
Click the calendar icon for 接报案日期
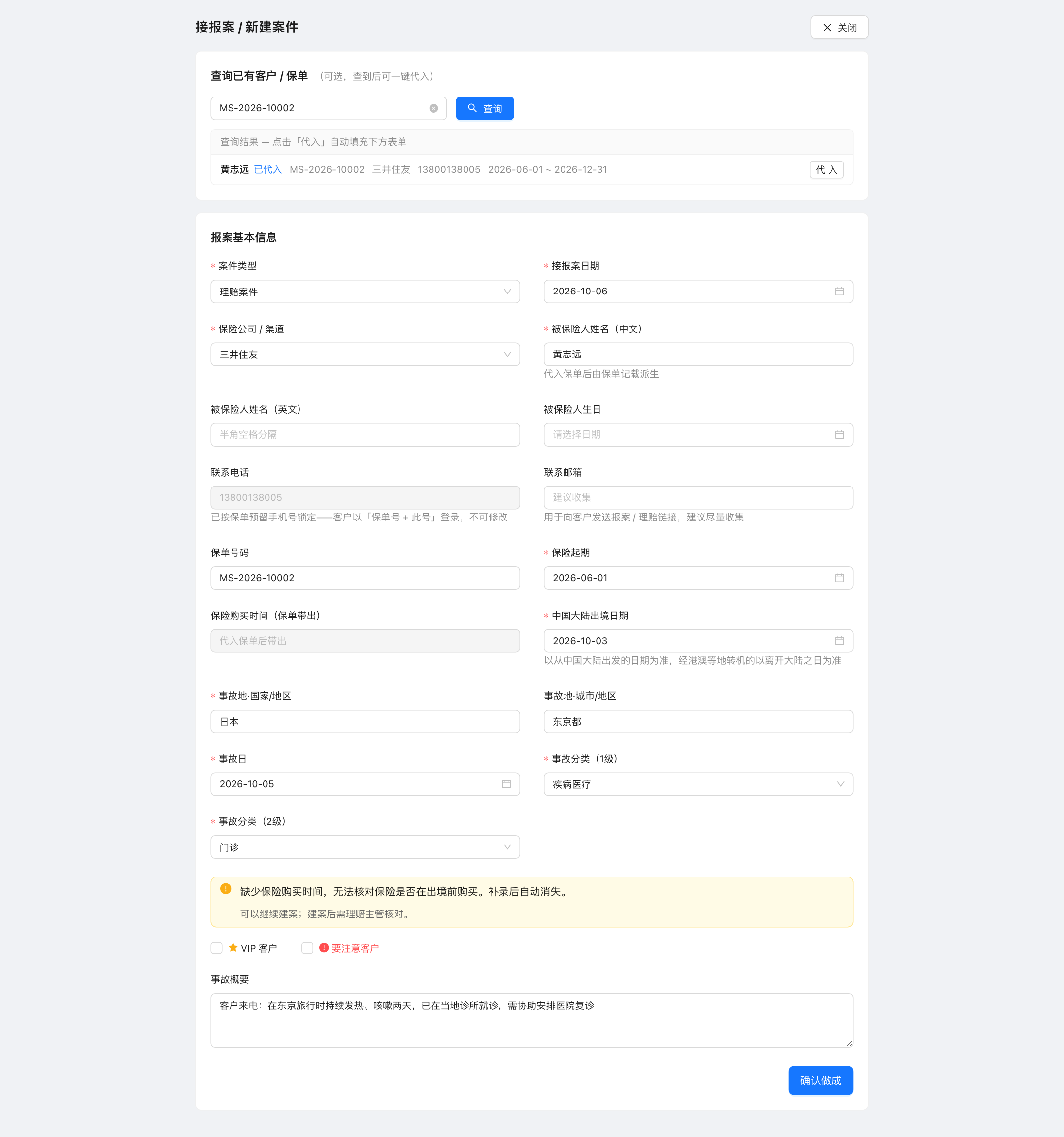(839, 291)
